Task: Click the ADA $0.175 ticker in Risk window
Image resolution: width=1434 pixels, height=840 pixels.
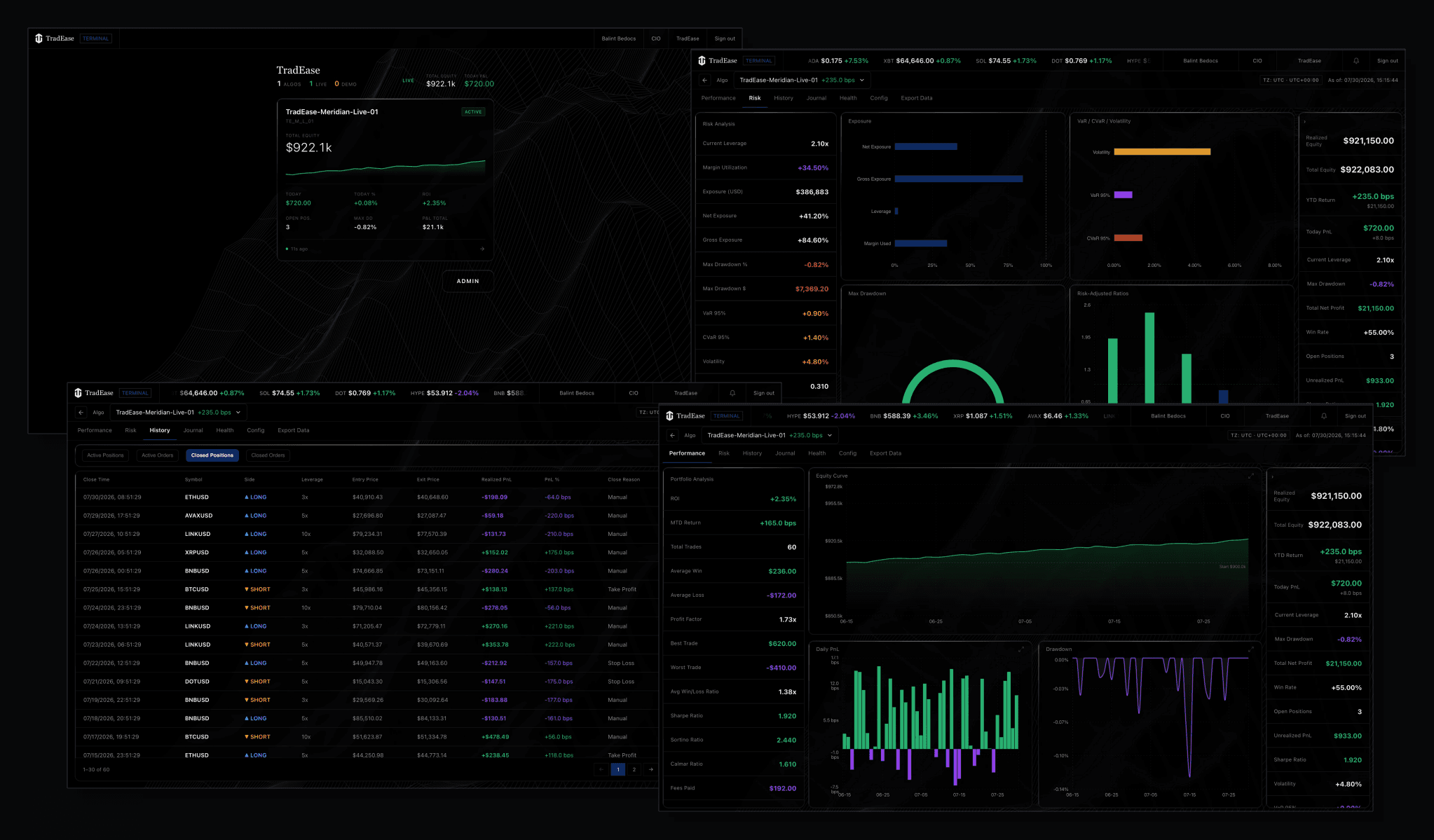Action: tap(838, 61)
